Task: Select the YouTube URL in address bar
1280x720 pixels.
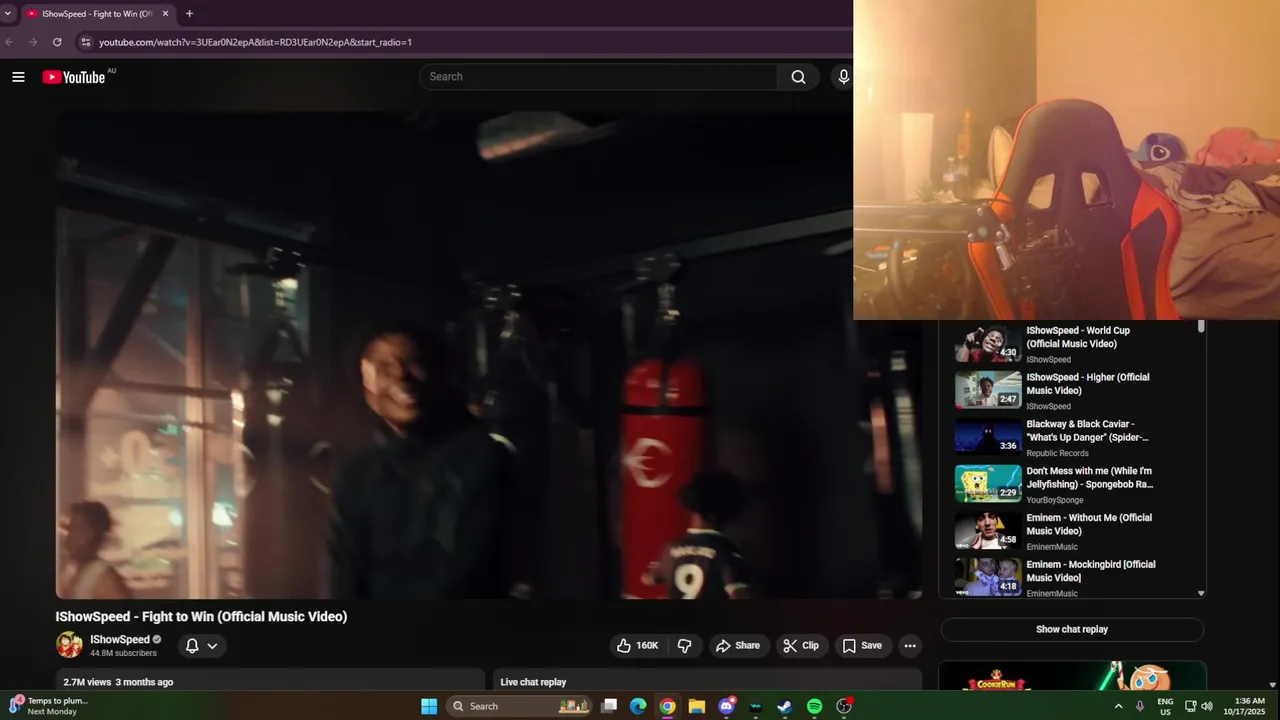Action: [255, 42]
